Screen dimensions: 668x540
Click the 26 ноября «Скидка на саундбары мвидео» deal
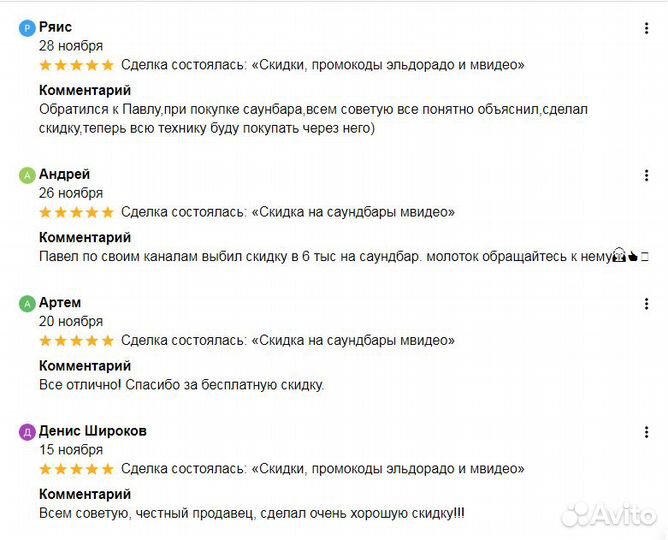click(287, 212)
